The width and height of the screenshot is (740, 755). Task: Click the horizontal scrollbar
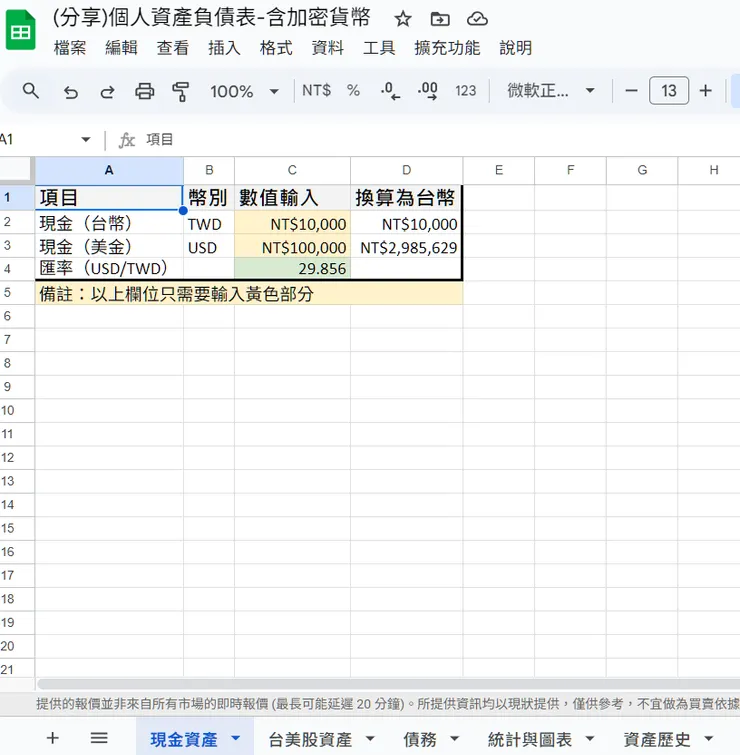pyautogui.click(x=388, y=684)
